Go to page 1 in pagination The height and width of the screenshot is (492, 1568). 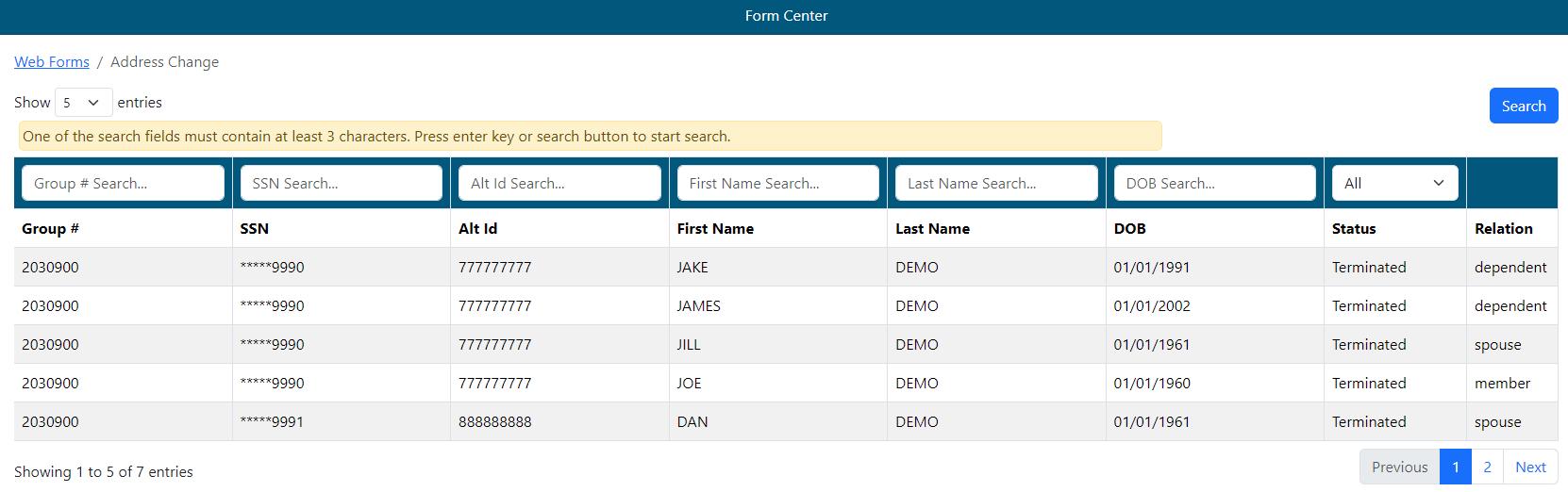click(1456, 467)
